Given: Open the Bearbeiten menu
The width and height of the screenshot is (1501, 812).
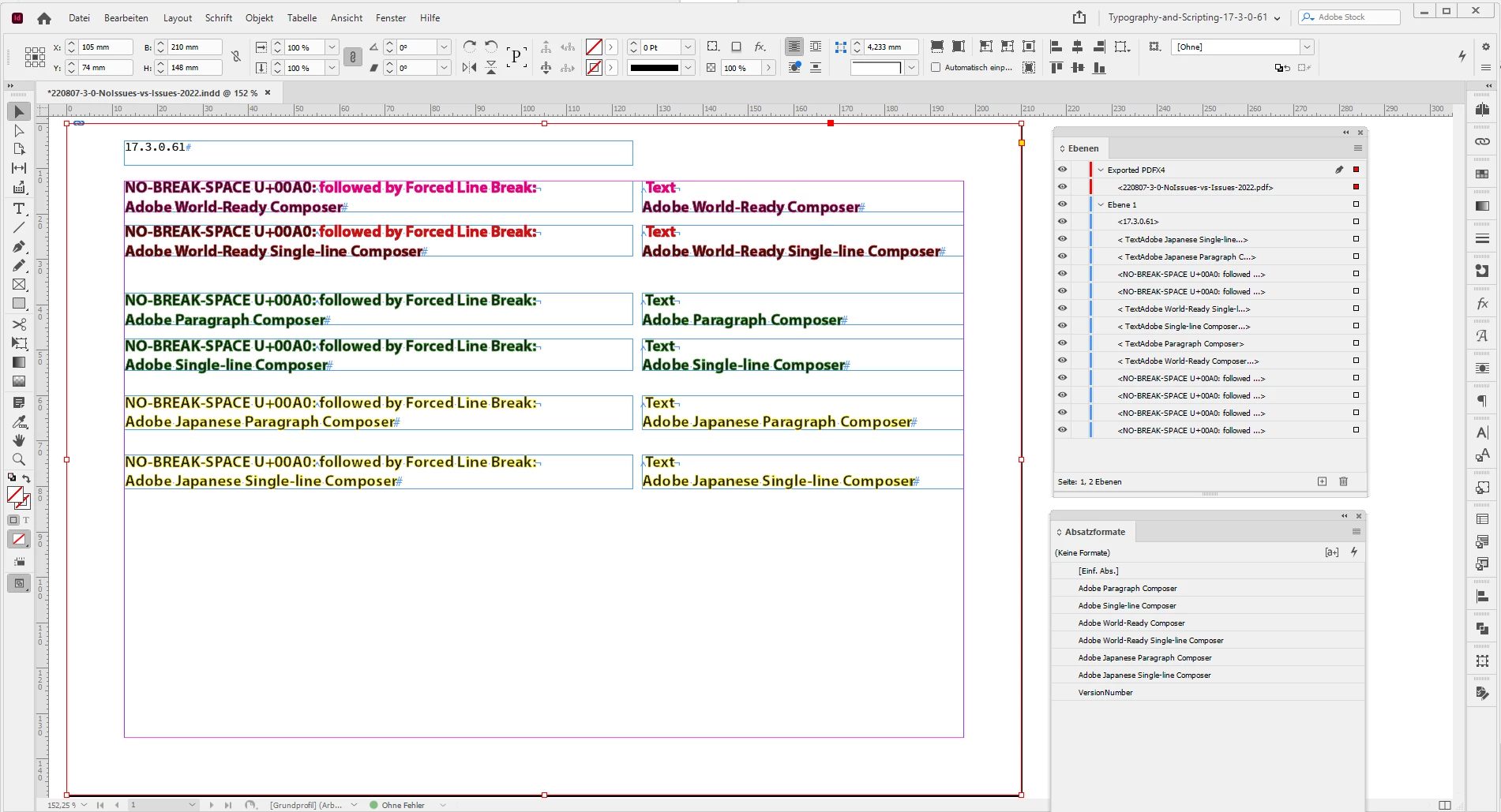Looking at the screenshot, I should [x=126, y=17].
